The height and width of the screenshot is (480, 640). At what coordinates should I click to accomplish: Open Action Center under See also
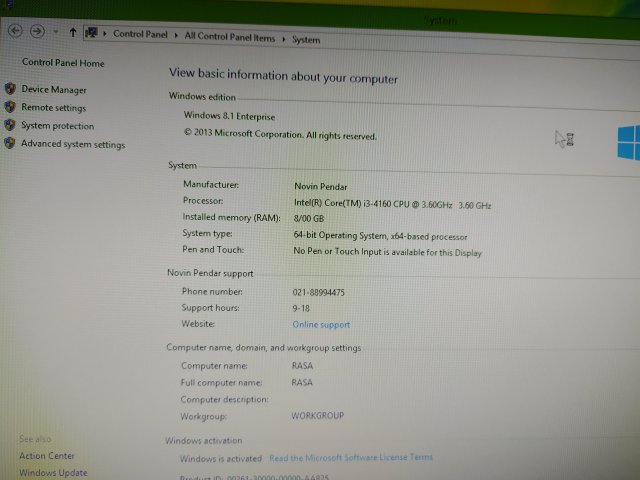click(x=47, y=456)
